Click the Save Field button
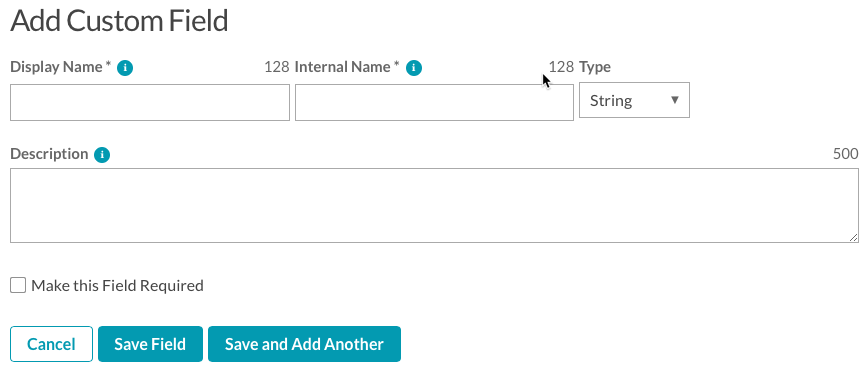 [x=150, y=344]
